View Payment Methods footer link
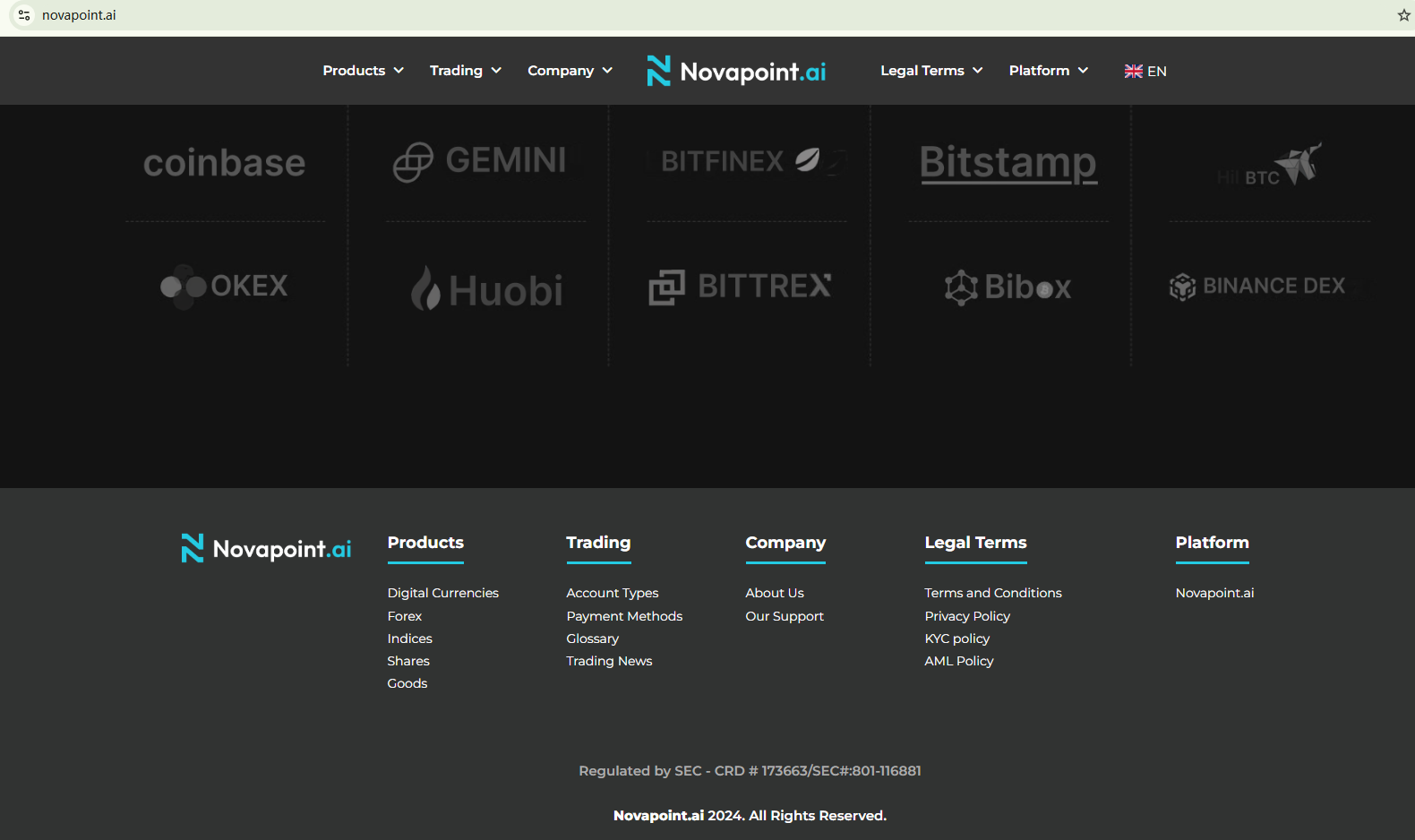1415x840 pixels. [x=624, y=616]
